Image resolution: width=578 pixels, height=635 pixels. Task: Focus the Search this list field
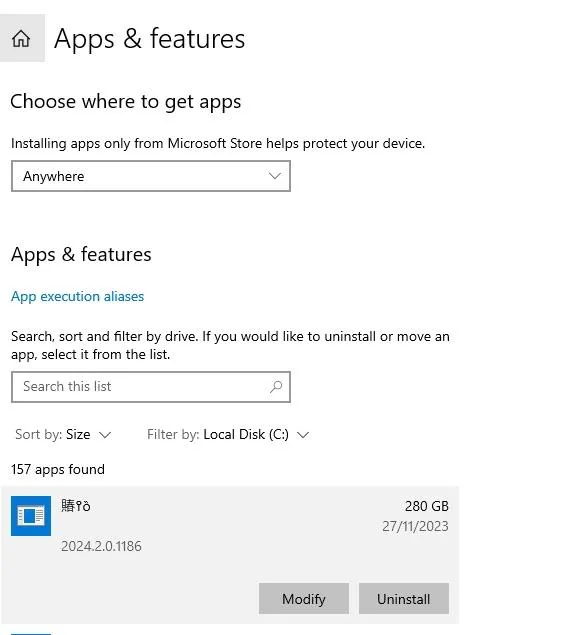click(151, 387)
